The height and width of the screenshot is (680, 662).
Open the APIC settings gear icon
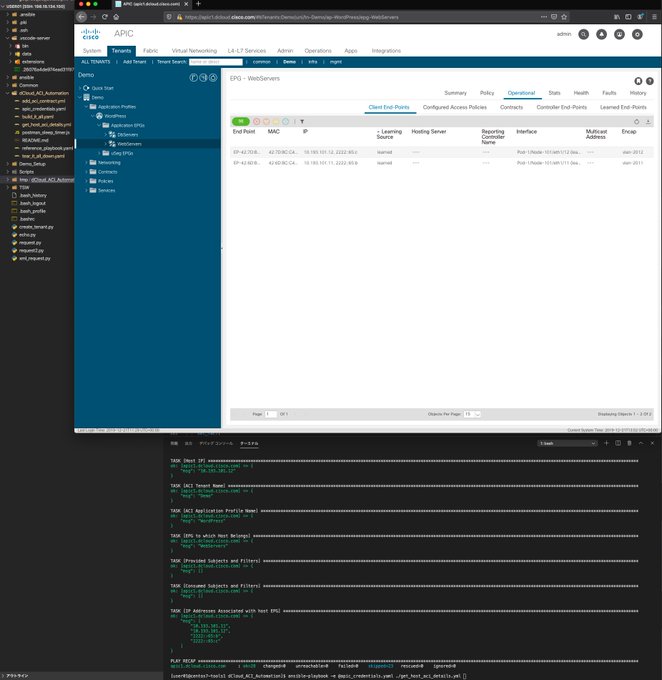coord(637,34)
